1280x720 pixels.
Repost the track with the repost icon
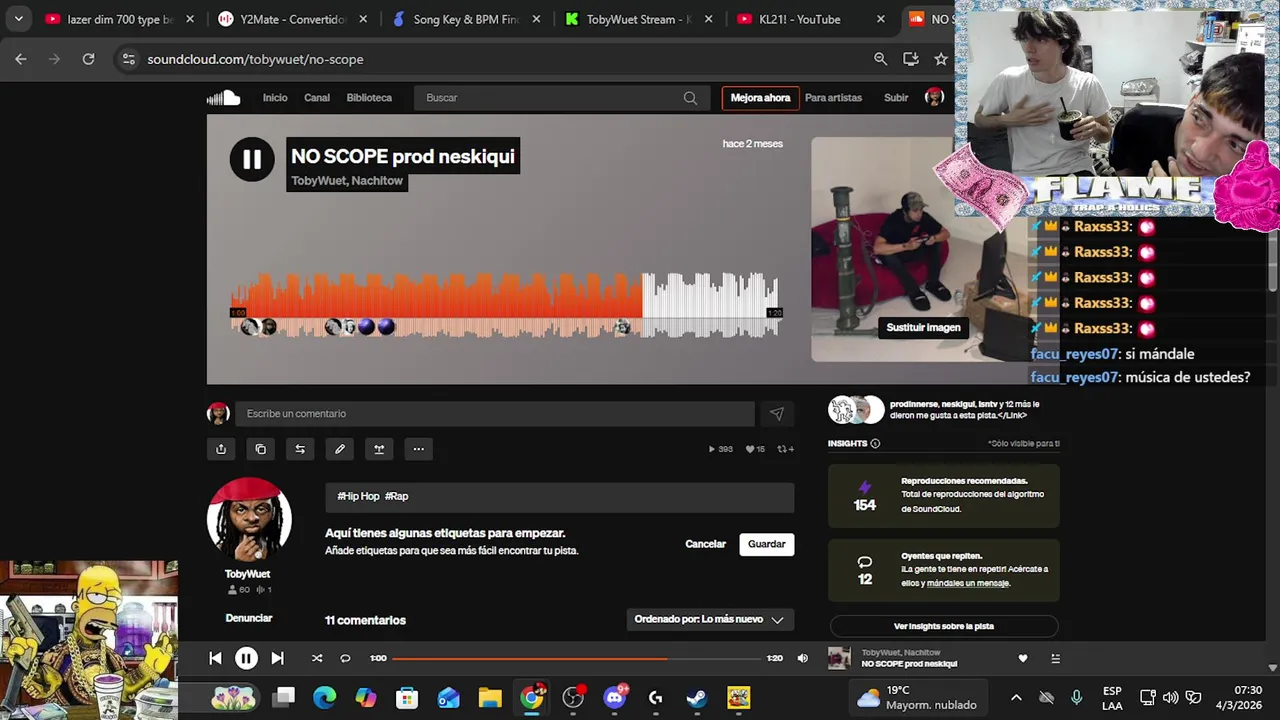(300, 449)
